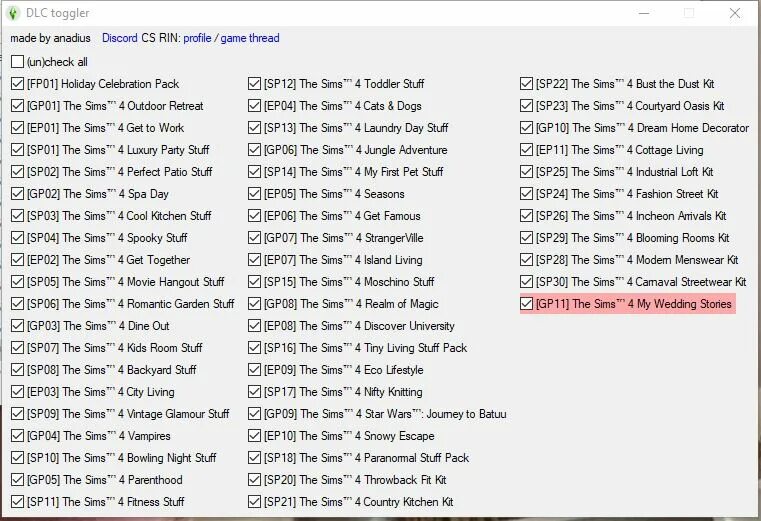Uncheck GP02 Spa Day
This screenshot has width=761, height=521.
17,194
